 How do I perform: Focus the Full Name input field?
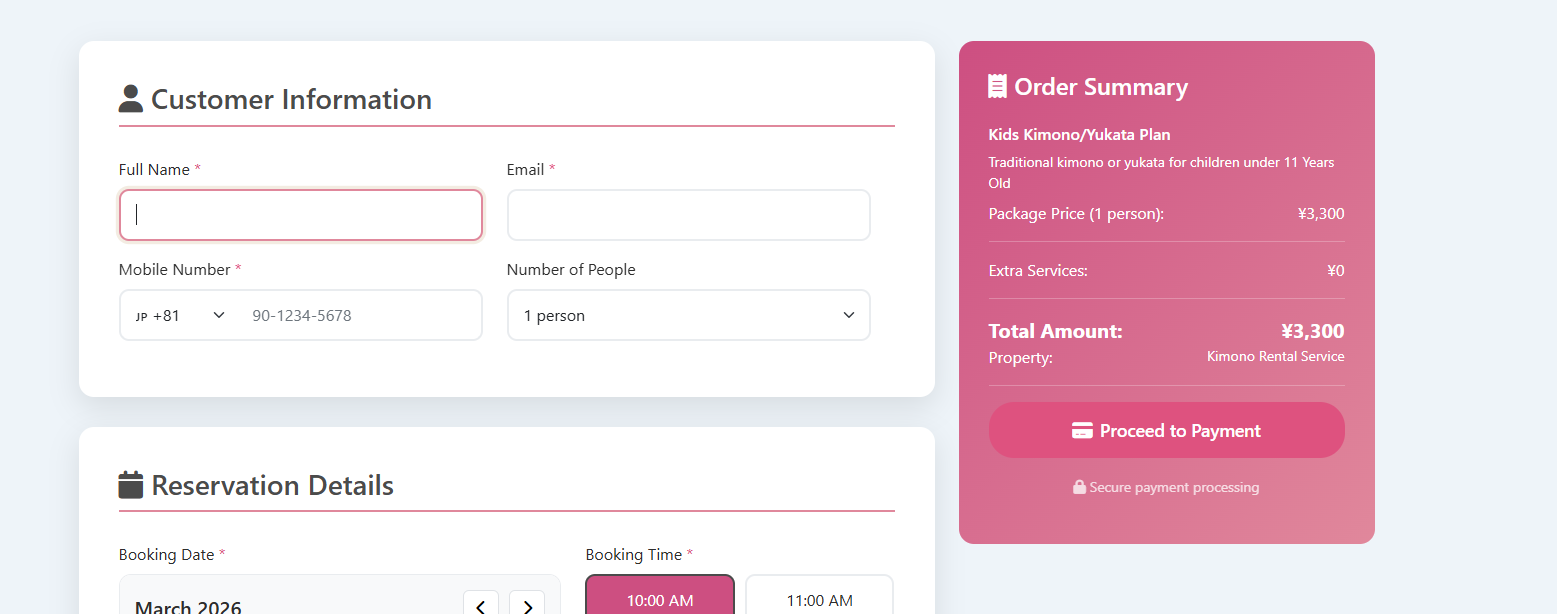pyautogui.click(x=300, y=214)
